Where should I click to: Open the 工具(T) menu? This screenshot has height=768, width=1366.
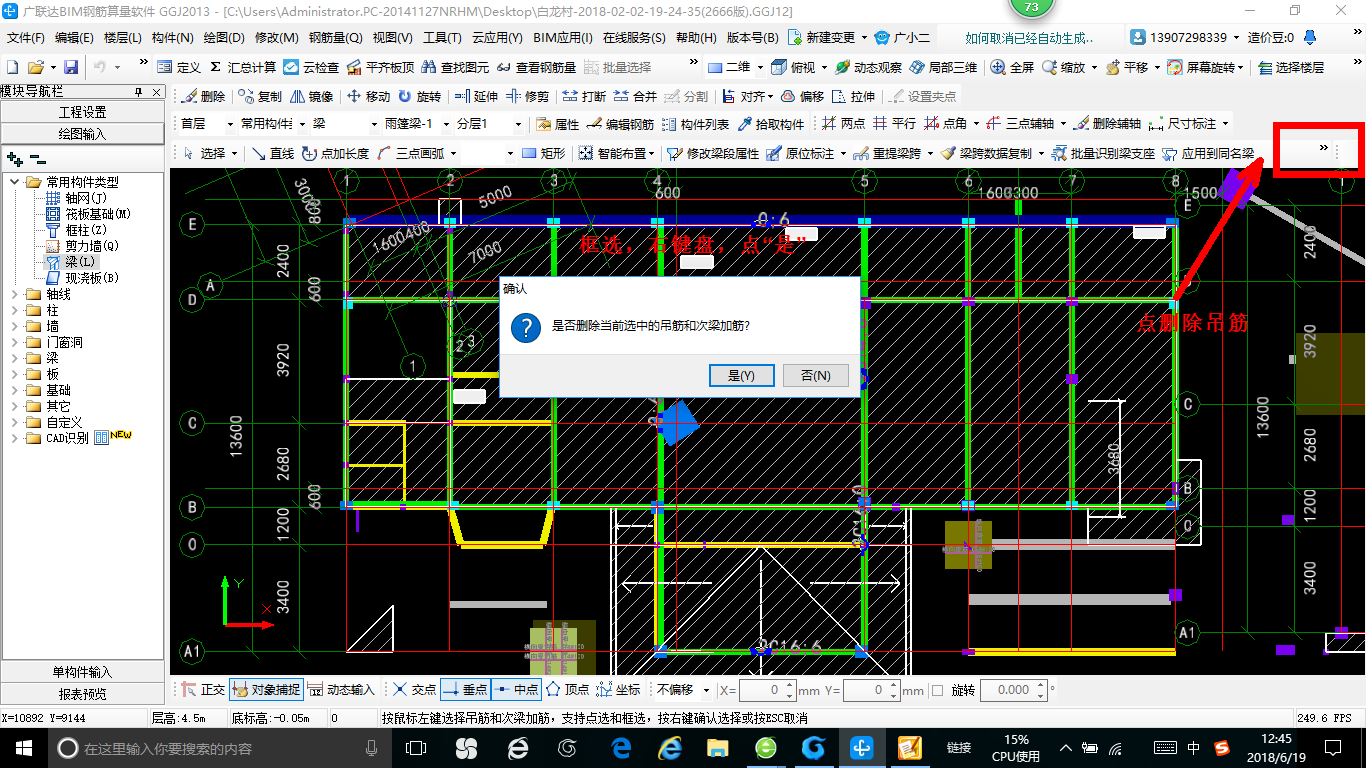click(x=442, y=38)
